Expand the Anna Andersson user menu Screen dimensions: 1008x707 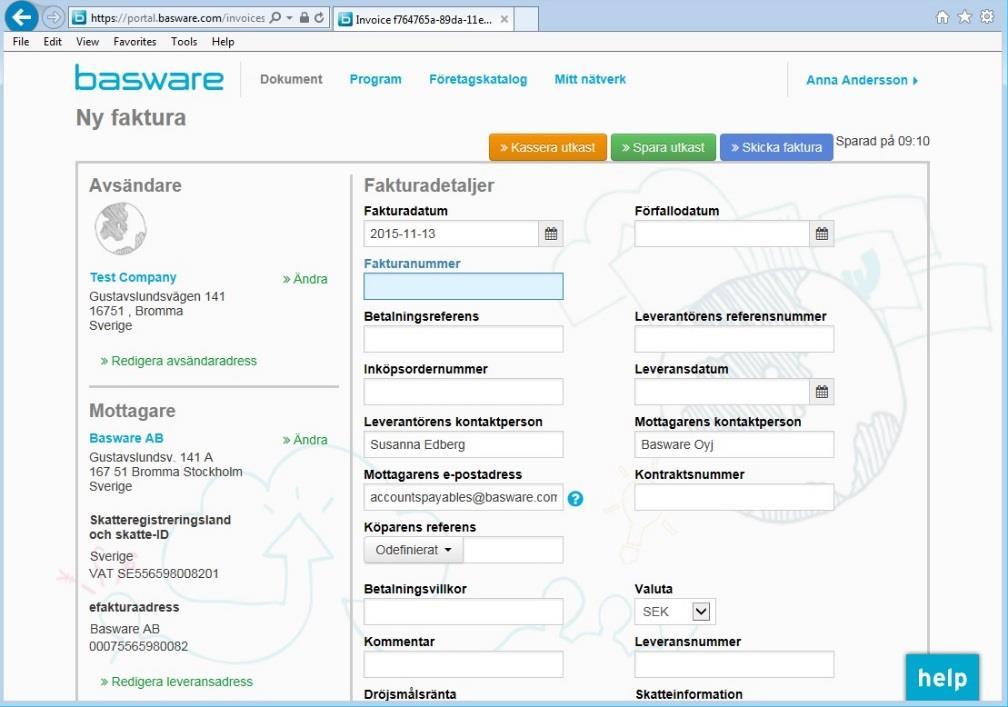point(862,80)
